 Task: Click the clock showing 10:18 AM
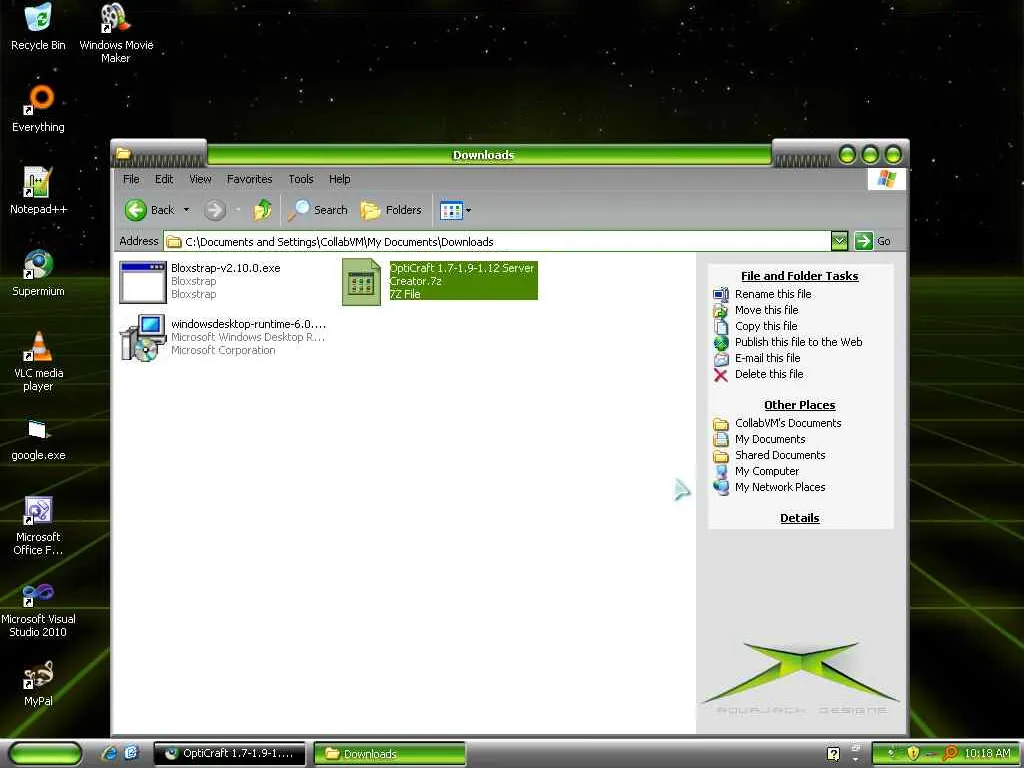tap(987, 754)
